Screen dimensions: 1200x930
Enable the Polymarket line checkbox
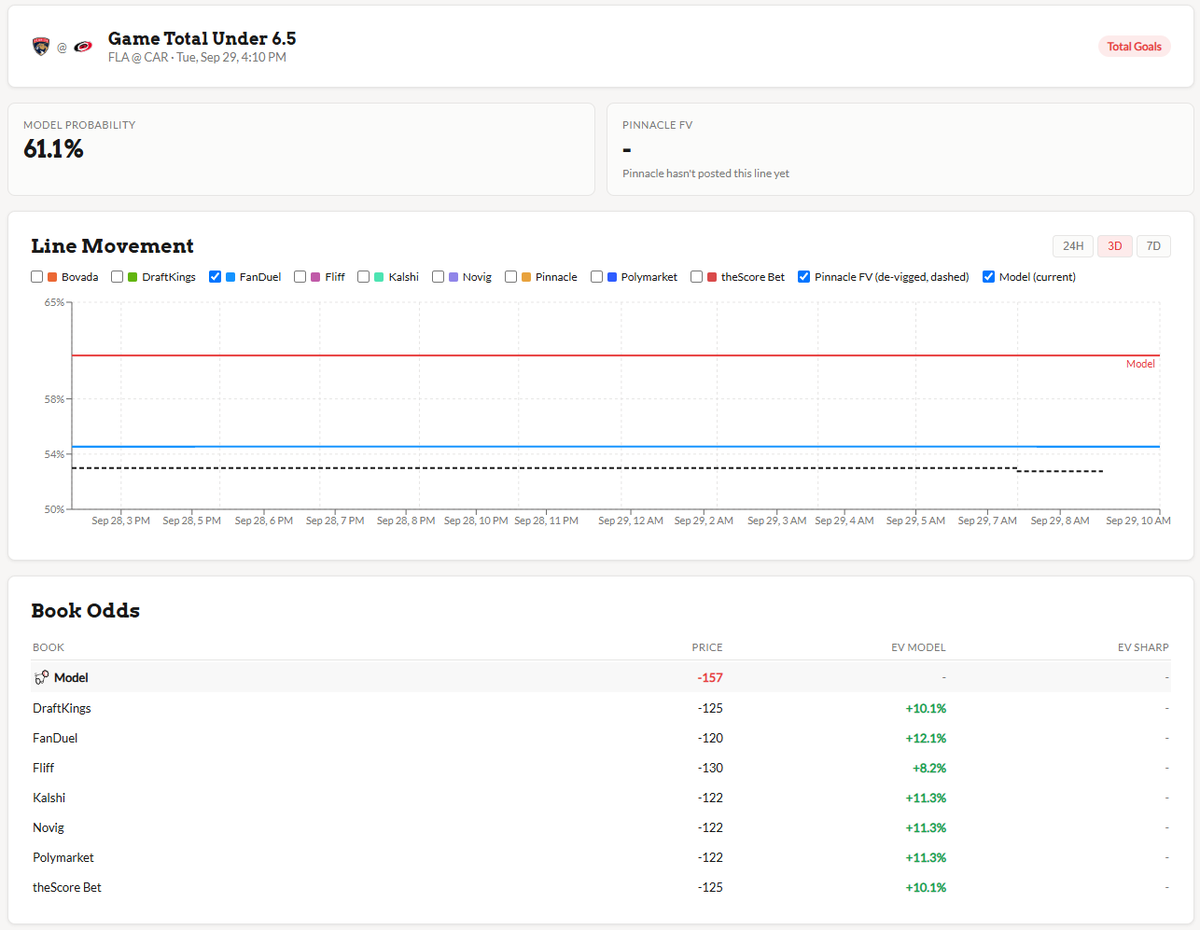(597, 277)
